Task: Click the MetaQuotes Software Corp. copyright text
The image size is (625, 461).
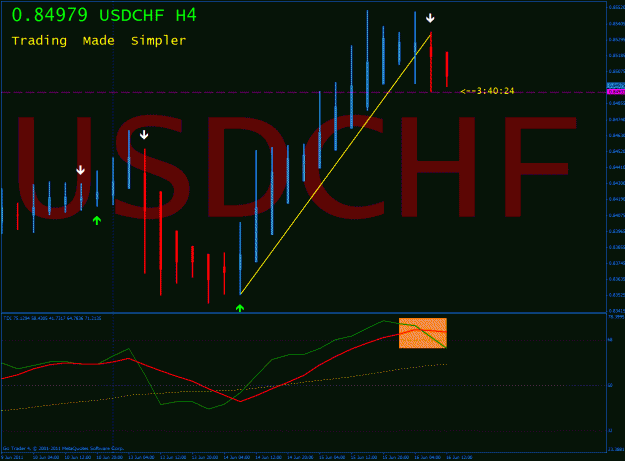Action: pos(63,448)
